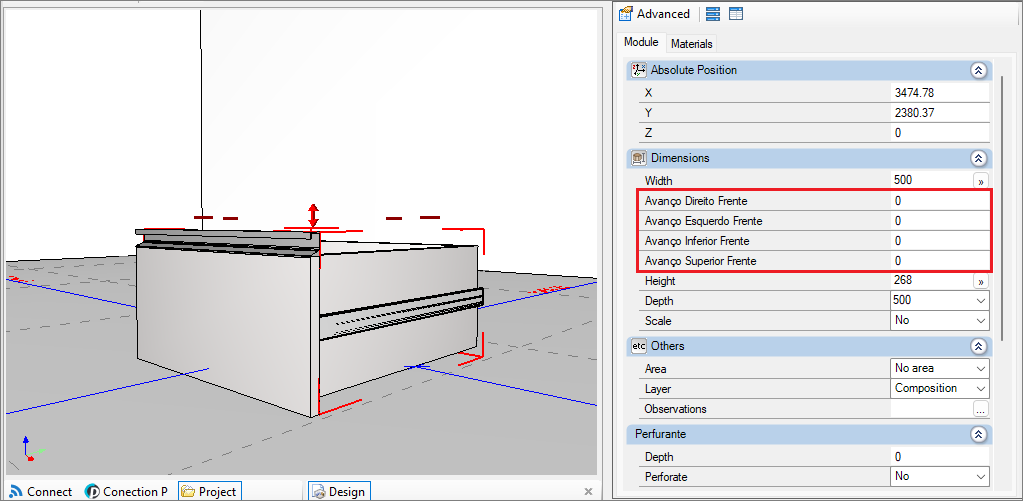Click the Width more options button
The image size is (1023, 501).
(x=981, y=181)
